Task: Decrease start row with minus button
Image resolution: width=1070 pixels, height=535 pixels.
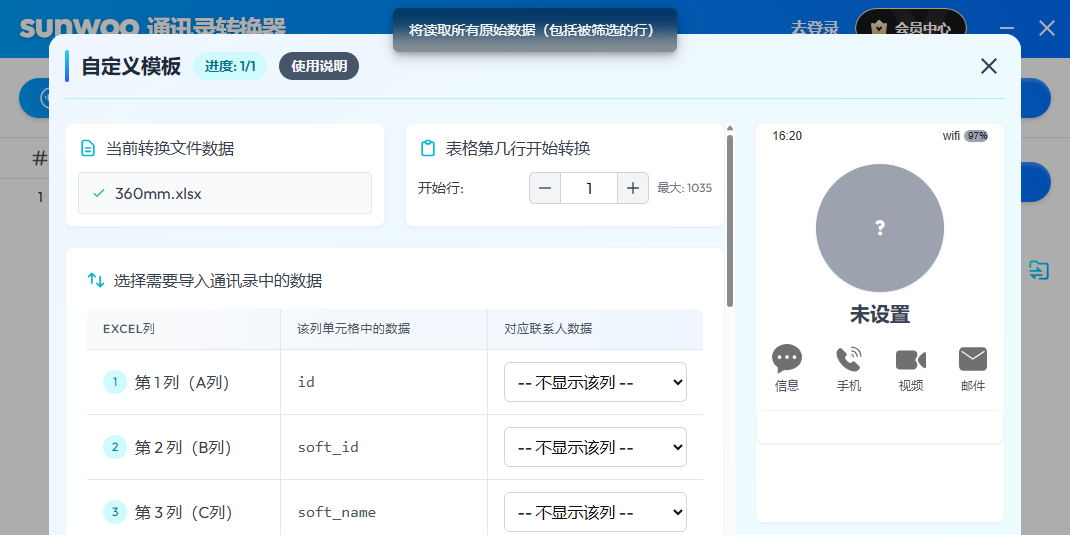Action: pos(545,188)
